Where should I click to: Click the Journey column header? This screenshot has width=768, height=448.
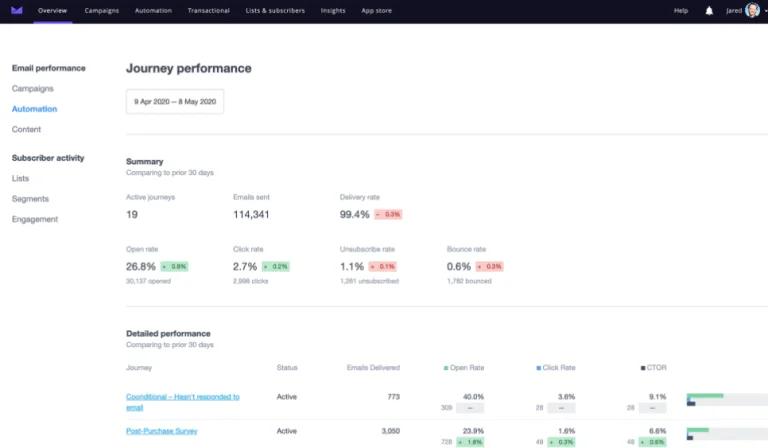[x=139, y=368]
